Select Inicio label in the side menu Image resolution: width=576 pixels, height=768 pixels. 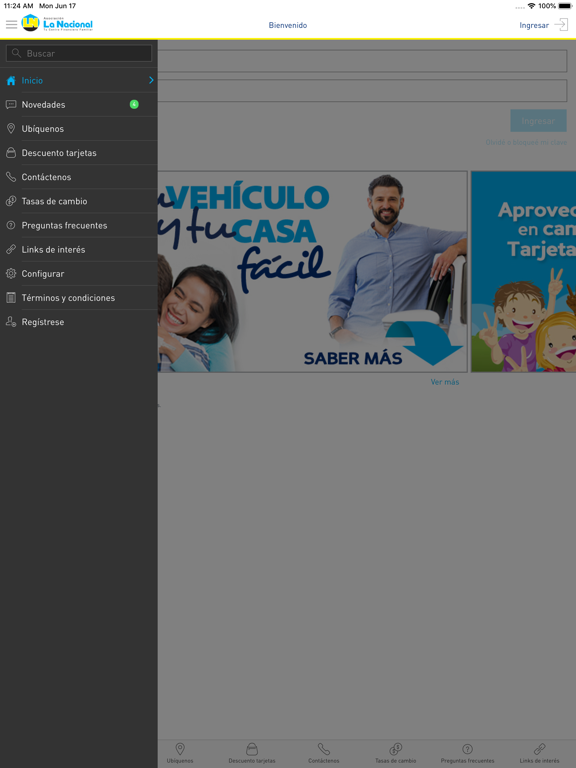coord(32,80)
